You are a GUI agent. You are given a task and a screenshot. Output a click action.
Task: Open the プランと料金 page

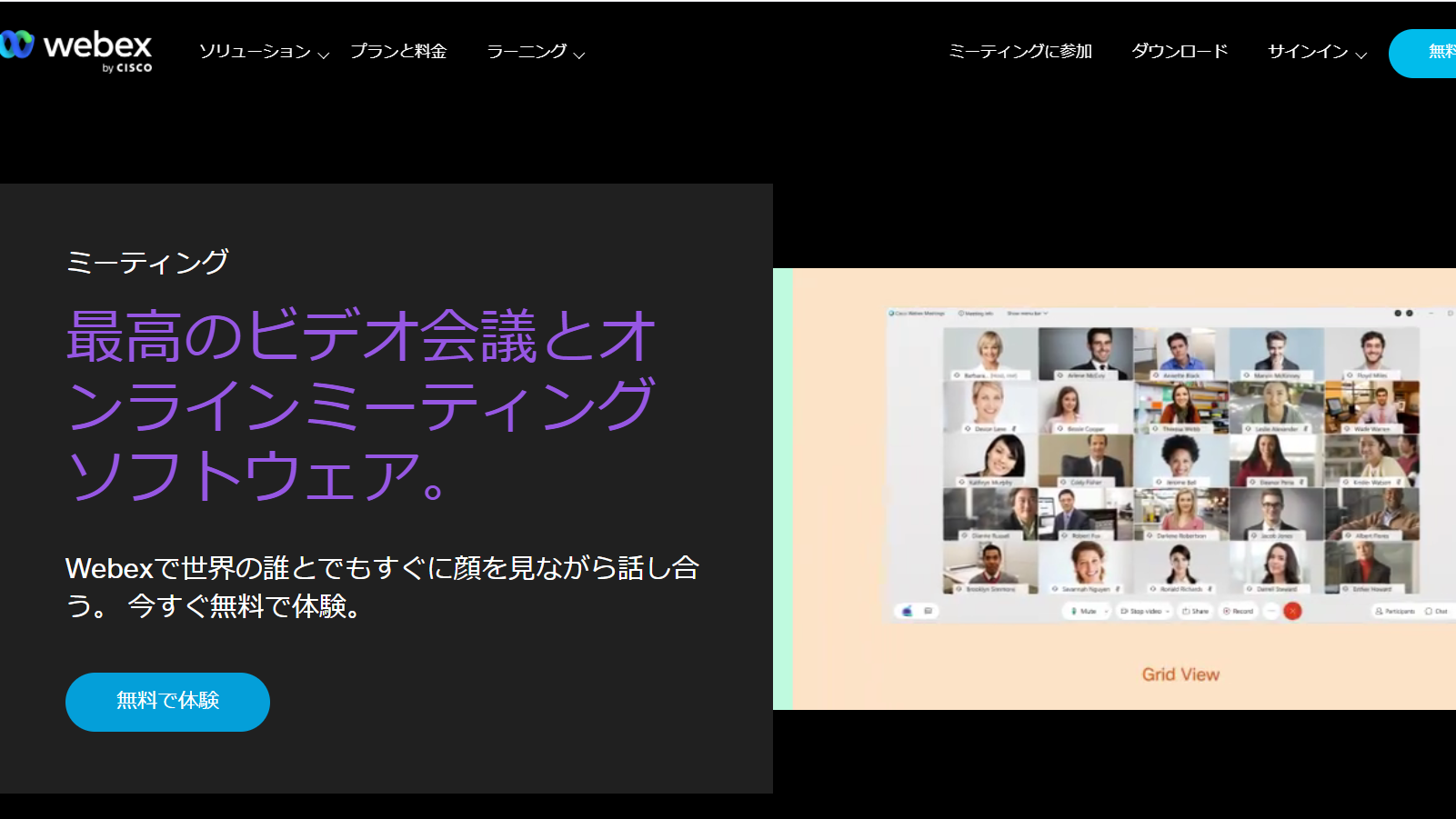[x=398, y=52]
